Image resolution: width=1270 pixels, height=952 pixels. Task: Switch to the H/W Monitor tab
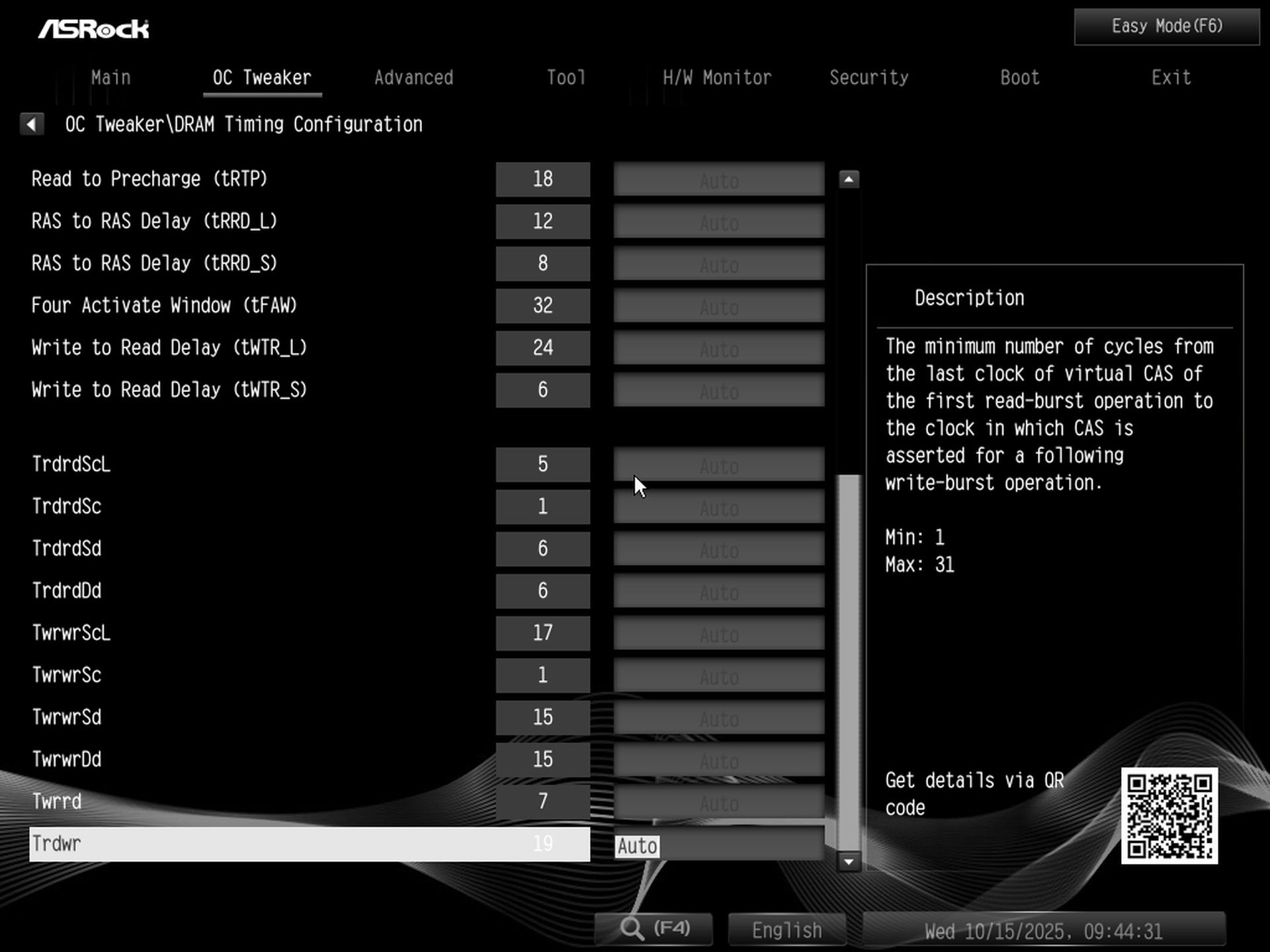point(717,77)
